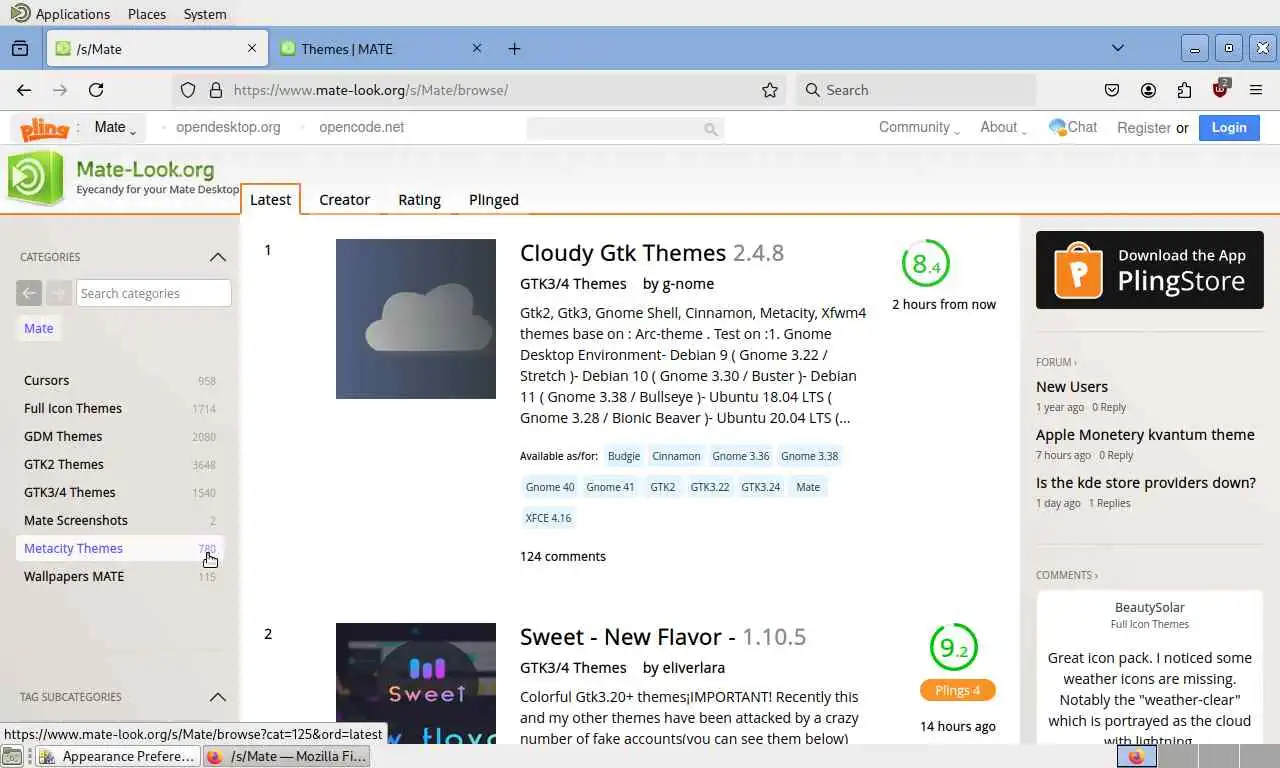Click the XFCE 4.16 tag
The image size is (1280, 768).
tap(548, 518)
